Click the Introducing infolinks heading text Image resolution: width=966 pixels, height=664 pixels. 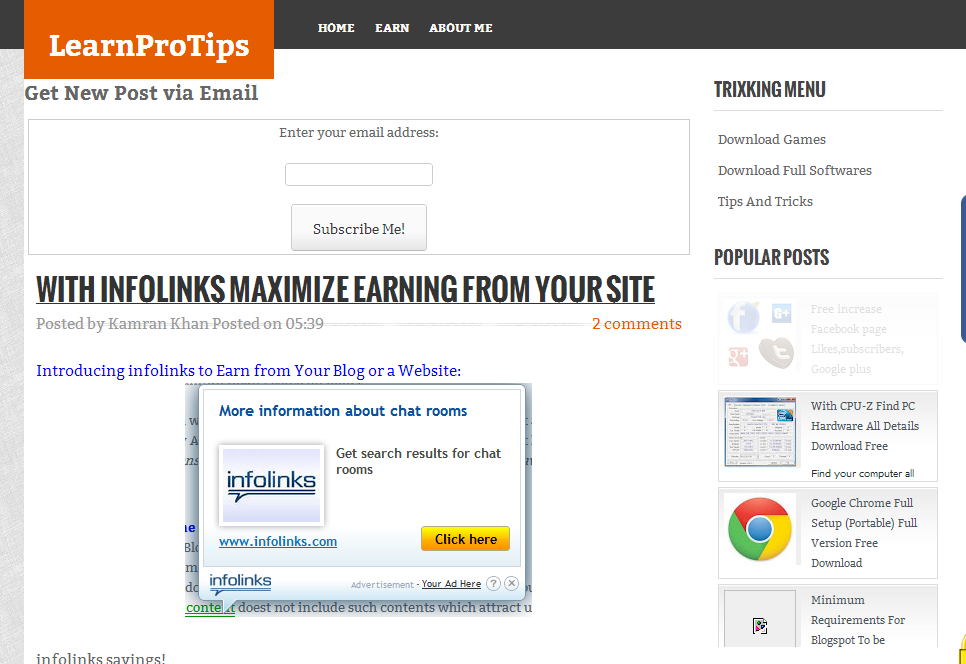[x=248, y=370]
